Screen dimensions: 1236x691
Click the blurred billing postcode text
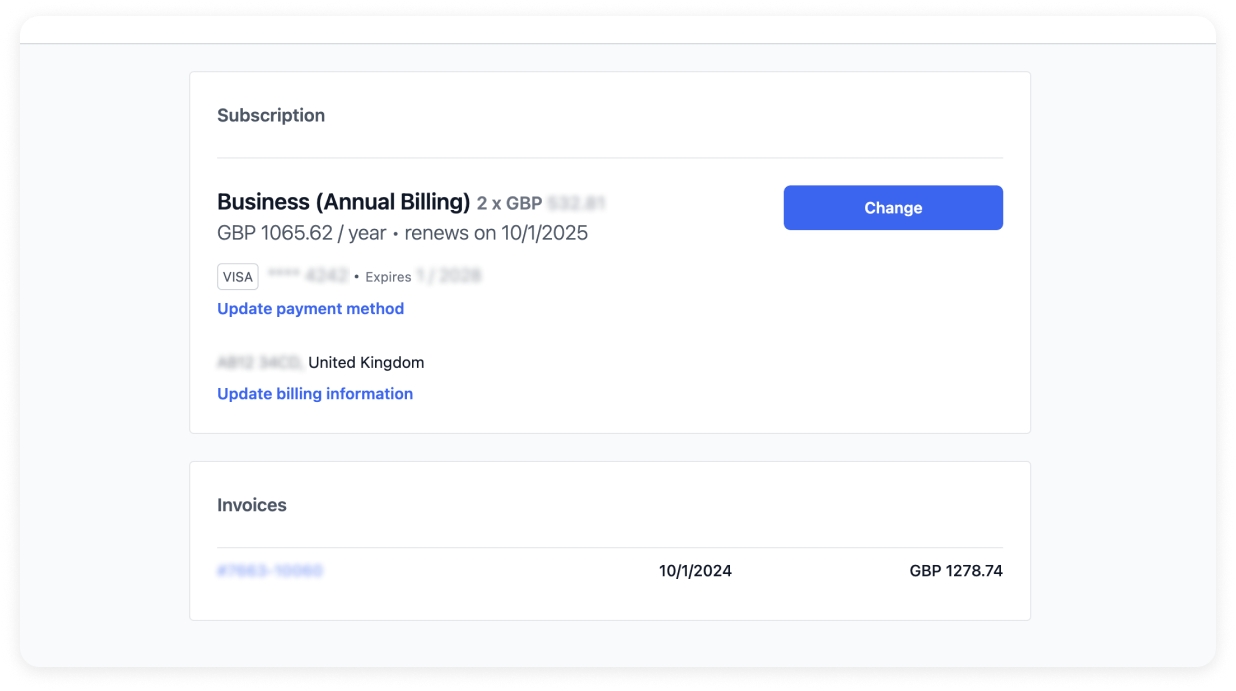click(x=260, y=363)
